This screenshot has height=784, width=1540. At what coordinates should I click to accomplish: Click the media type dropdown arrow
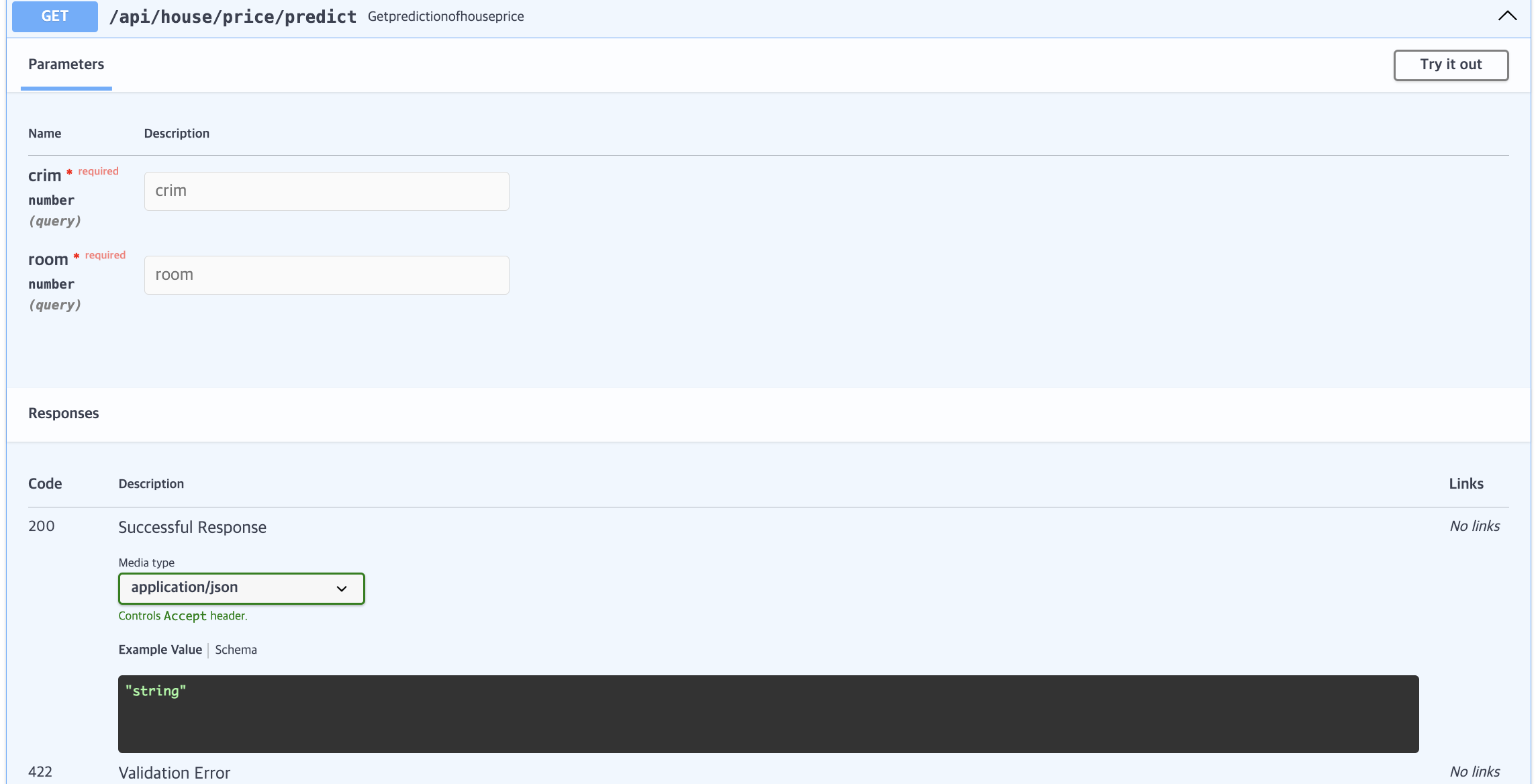click(x=342, y=589)
